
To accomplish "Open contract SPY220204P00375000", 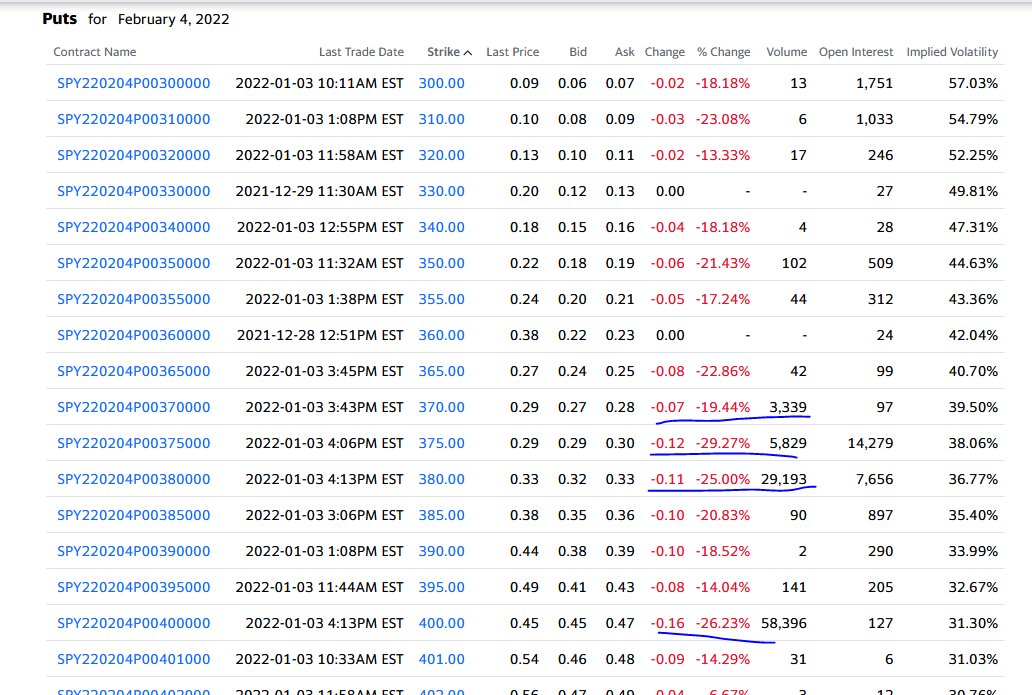I will click(x=134, y=444).
